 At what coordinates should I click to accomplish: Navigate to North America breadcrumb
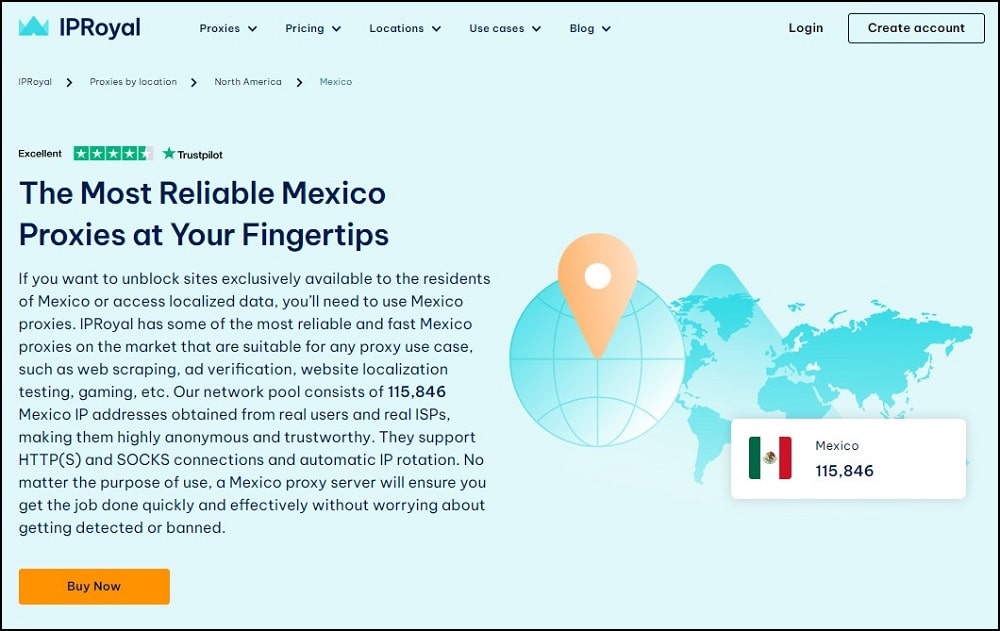[x=247, y=82]
